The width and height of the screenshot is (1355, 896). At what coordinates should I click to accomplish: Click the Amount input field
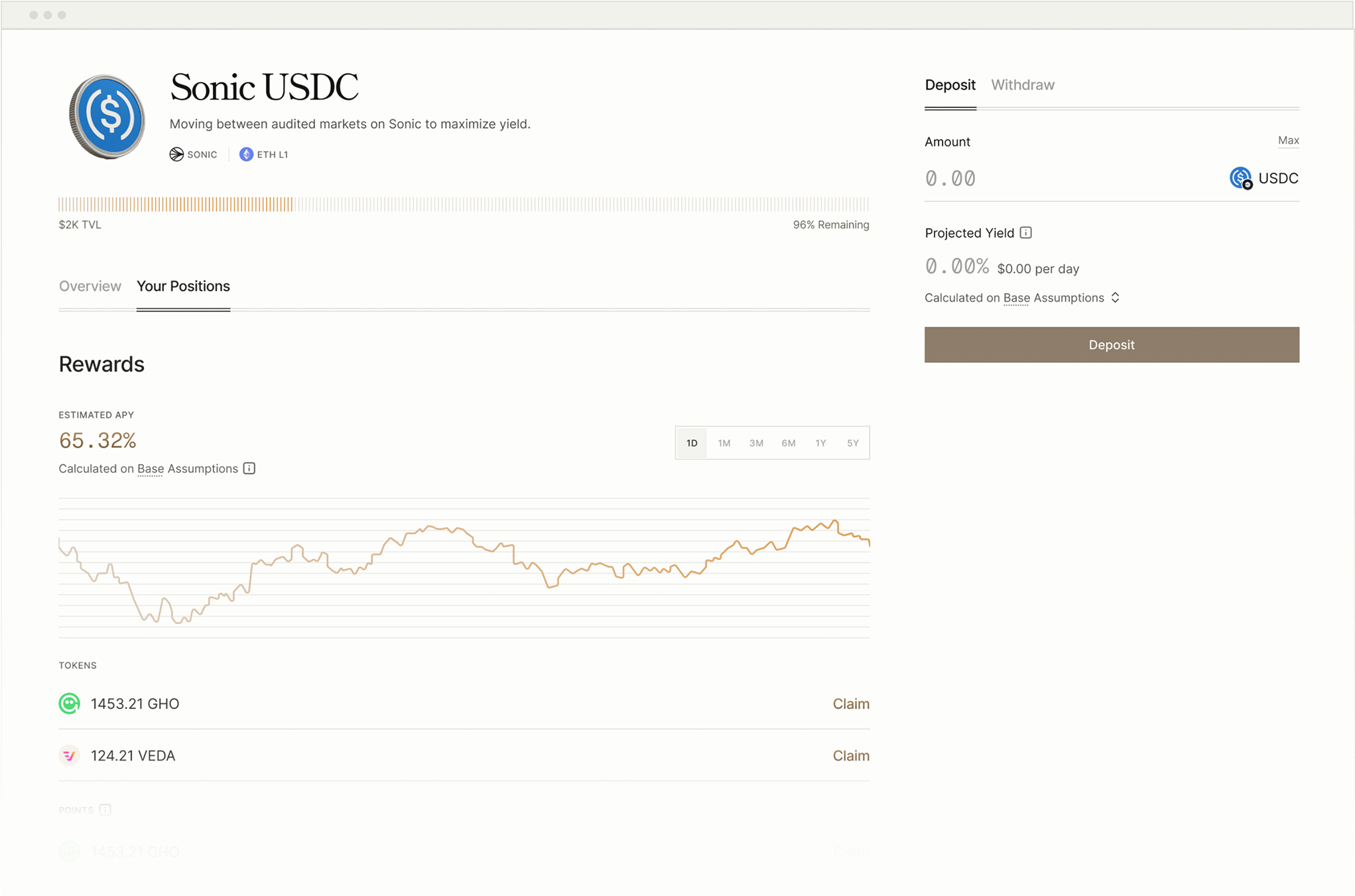(x=1061, y=178)
